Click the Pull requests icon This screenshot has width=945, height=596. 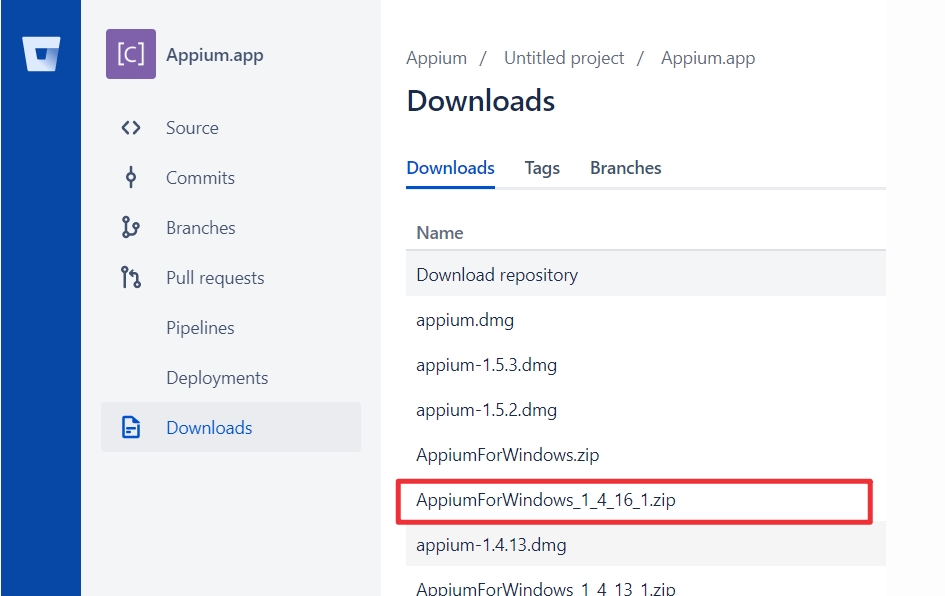pos(131,278)
